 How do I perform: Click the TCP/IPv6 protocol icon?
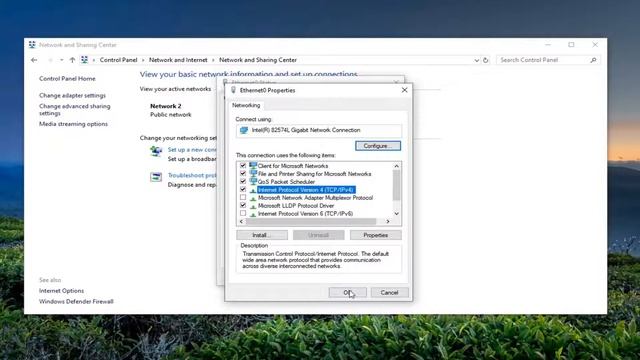pos(253,214)
